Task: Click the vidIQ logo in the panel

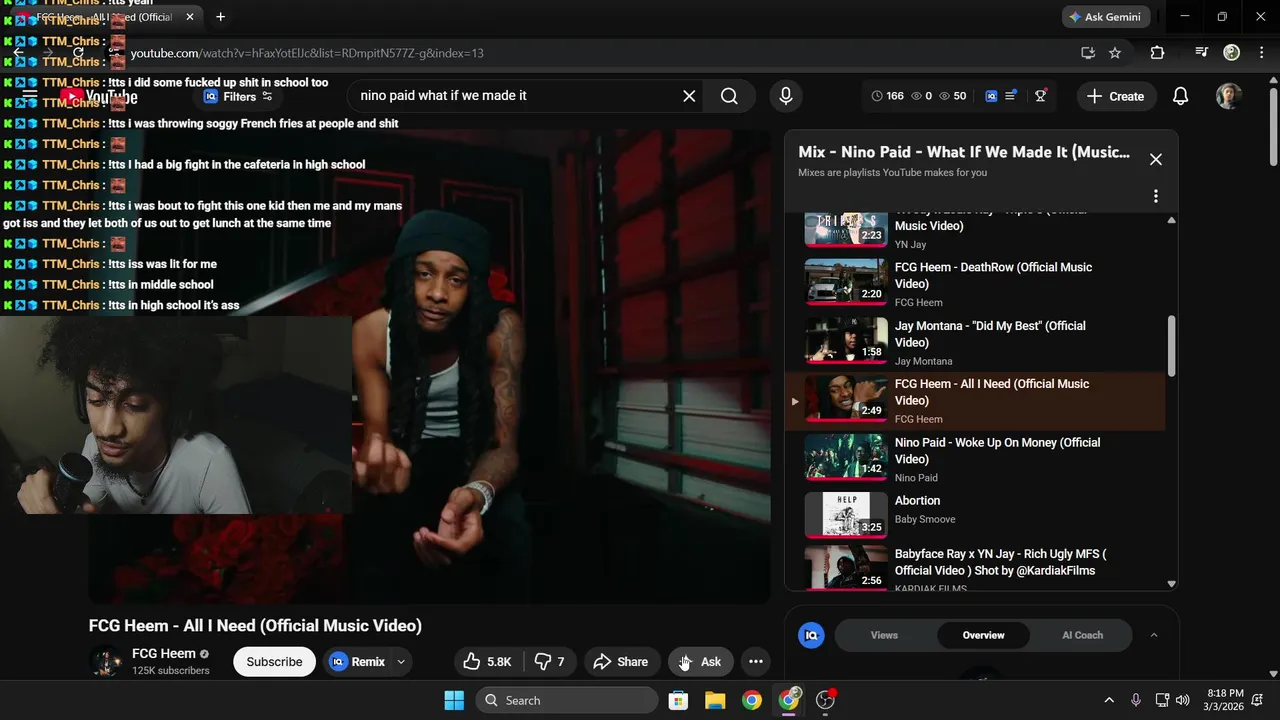Action: 812,635
